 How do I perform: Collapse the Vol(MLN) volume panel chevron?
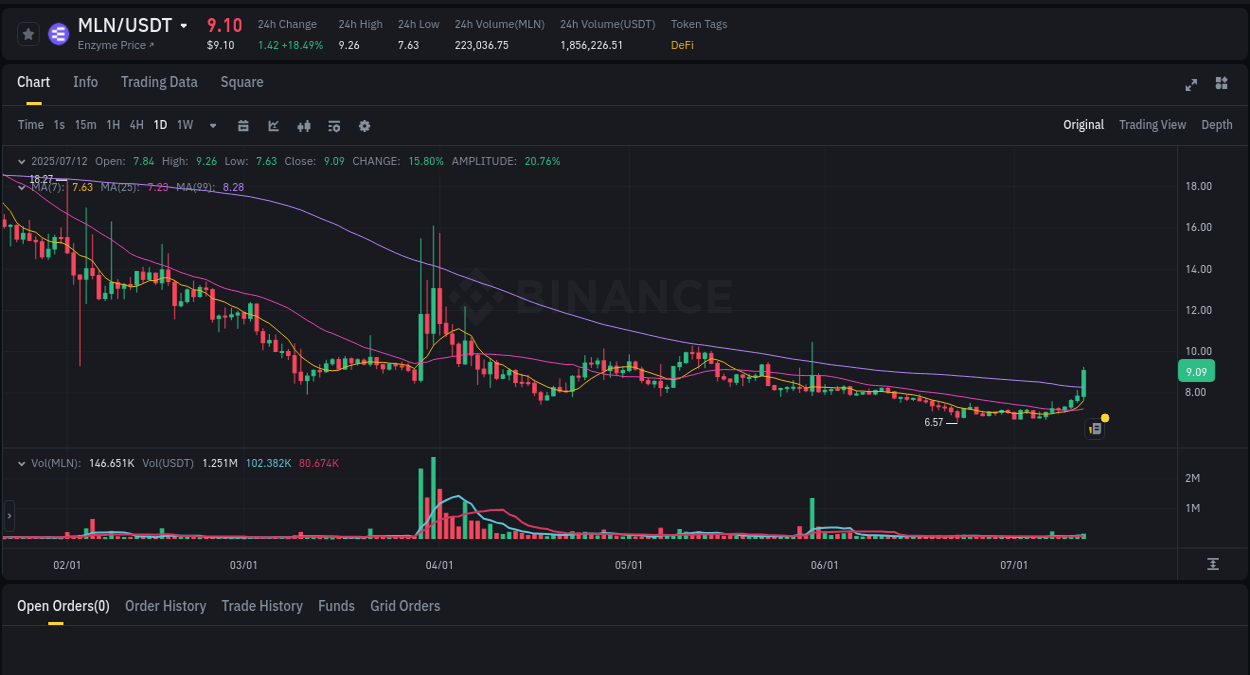click(21, 463)
